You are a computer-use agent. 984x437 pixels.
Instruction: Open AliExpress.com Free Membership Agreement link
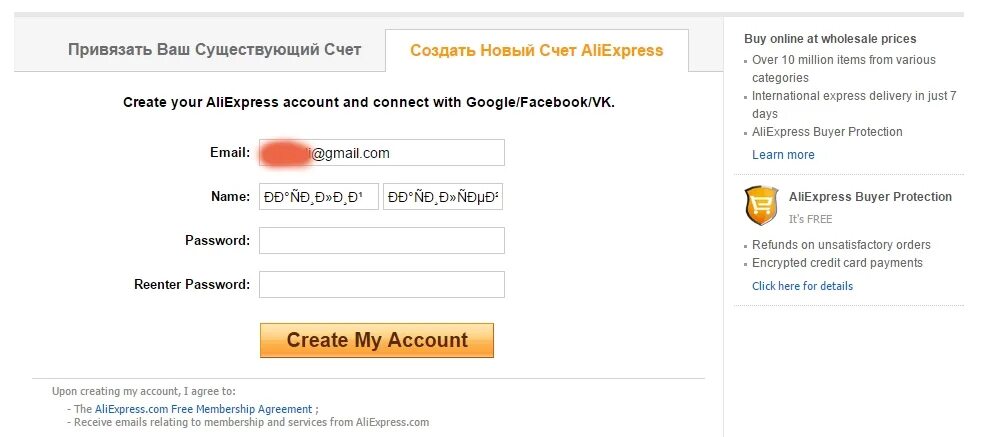tap(203, 409)
